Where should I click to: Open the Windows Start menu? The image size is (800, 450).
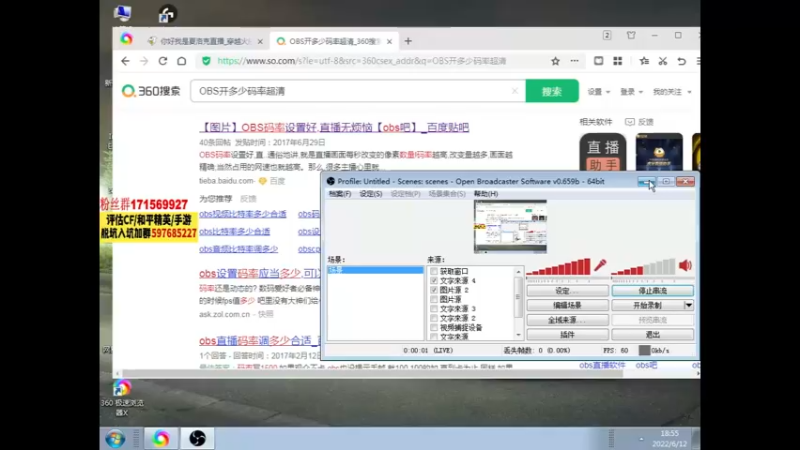pos(115,438)
